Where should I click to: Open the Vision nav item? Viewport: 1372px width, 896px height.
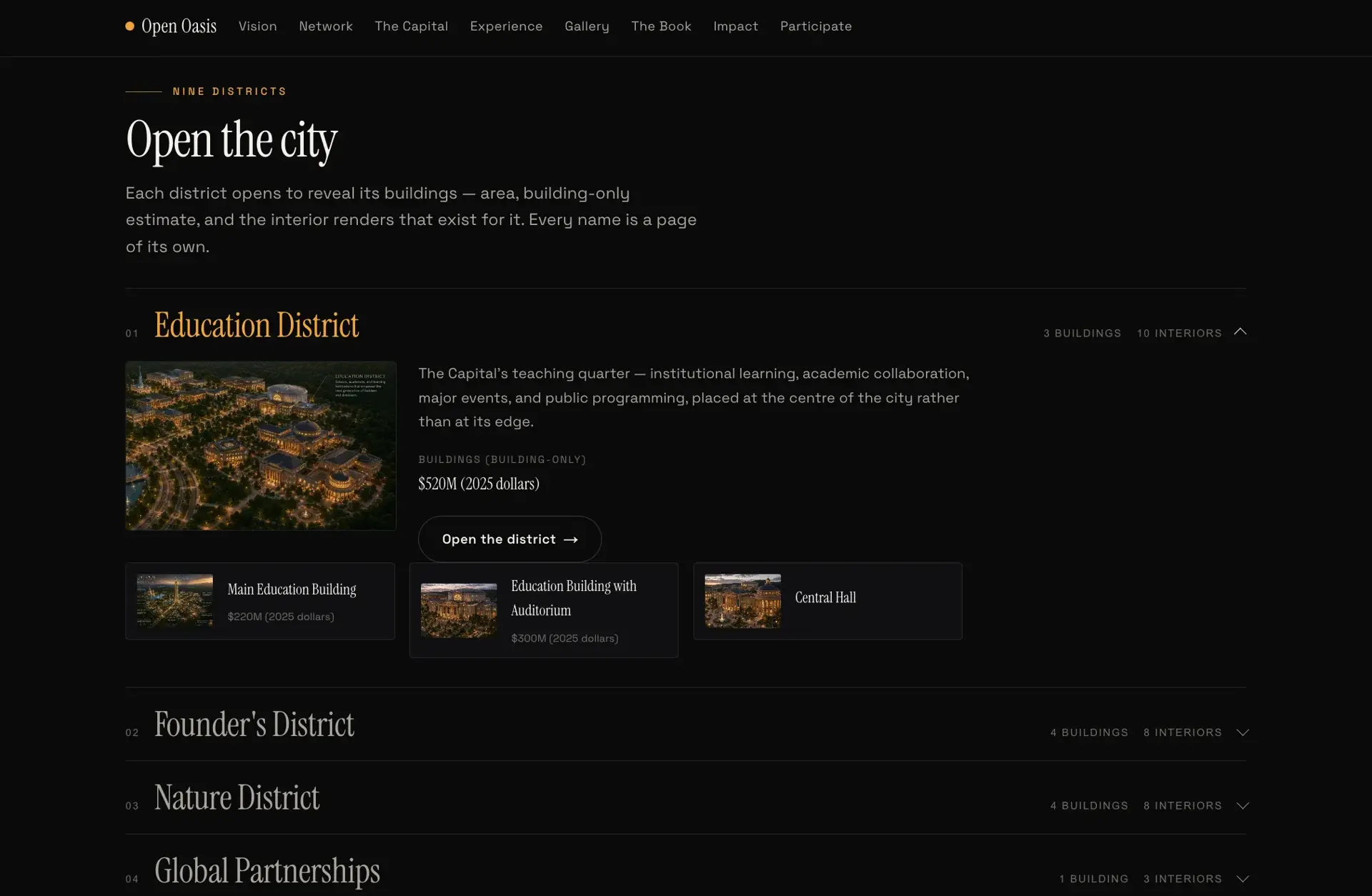257,26
